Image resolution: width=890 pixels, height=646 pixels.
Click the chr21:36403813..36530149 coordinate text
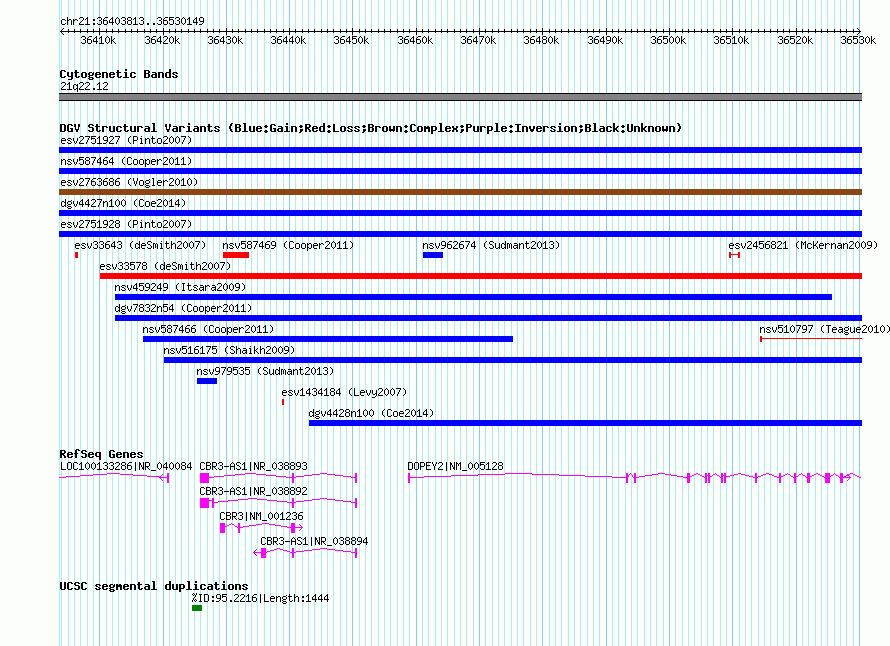point(132,21)
